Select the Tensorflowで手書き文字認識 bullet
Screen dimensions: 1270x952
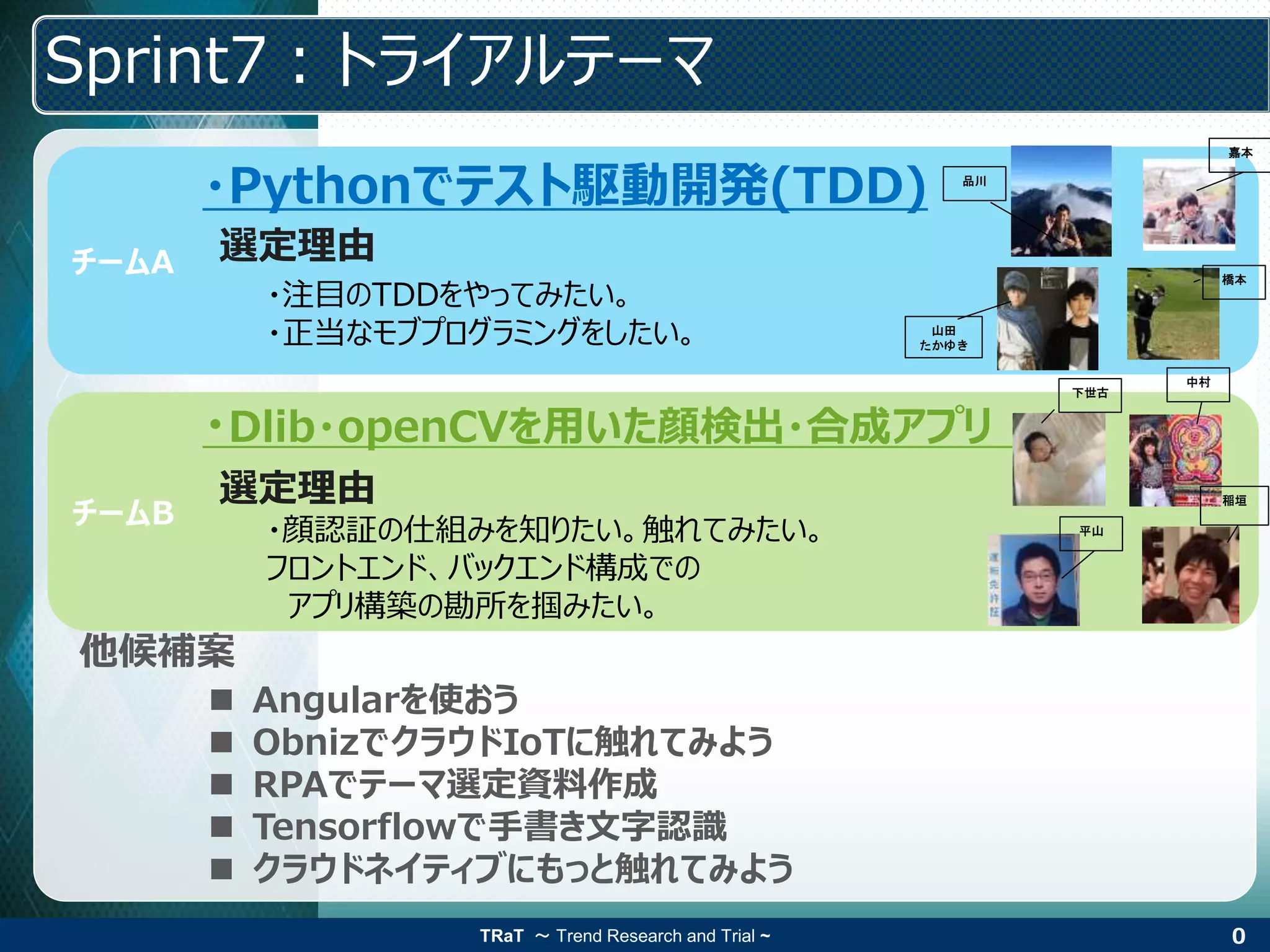pos(489,826)
